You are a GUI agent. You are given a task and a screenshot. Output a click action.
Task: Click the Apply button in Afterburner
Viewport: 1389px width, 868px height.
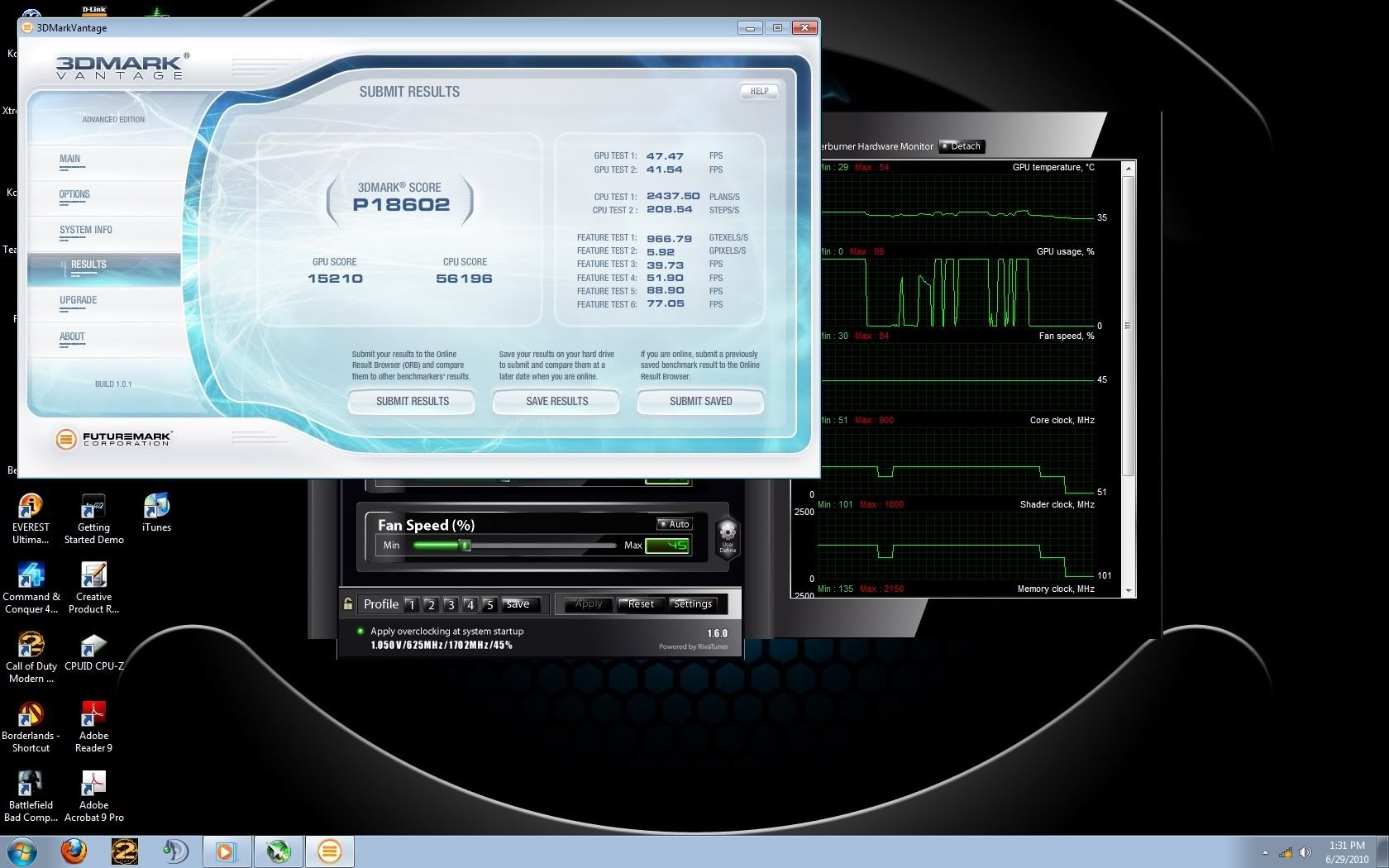(x=589, y=604)
